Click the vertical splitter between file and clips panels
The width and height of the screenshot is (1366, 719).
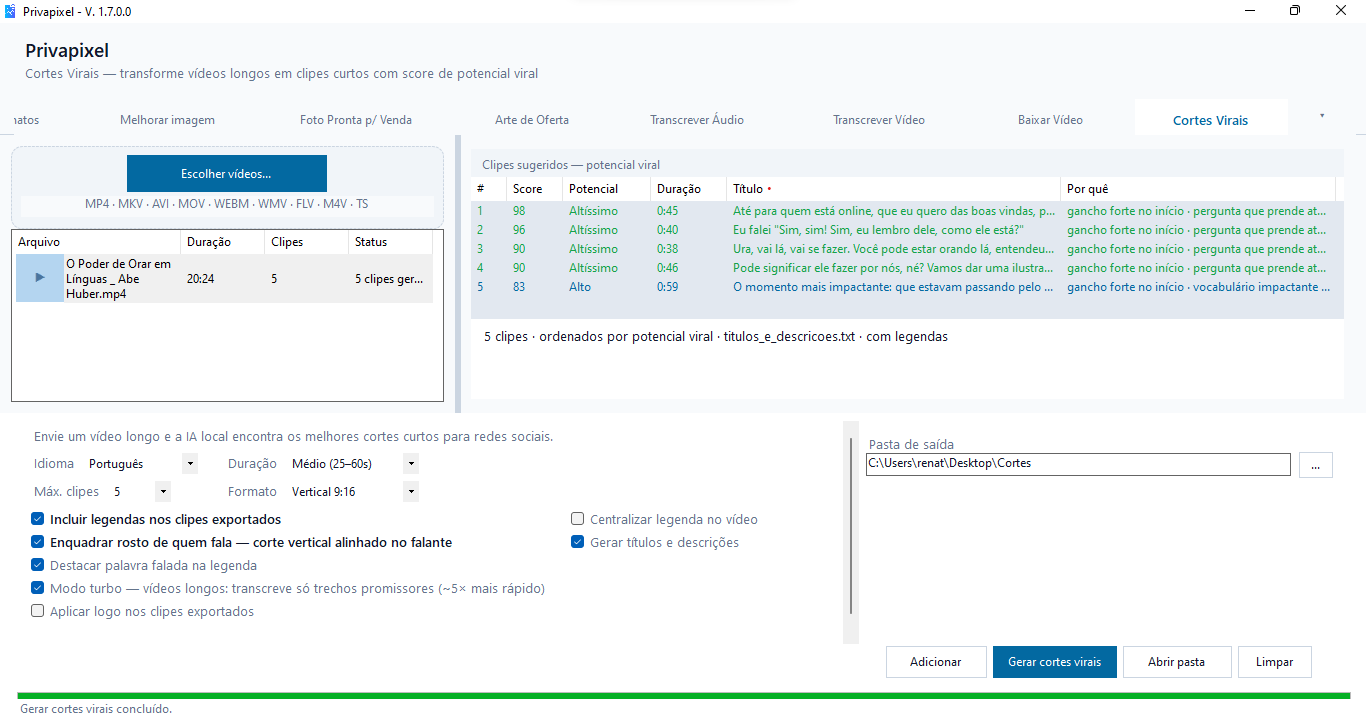pos(458,273)
